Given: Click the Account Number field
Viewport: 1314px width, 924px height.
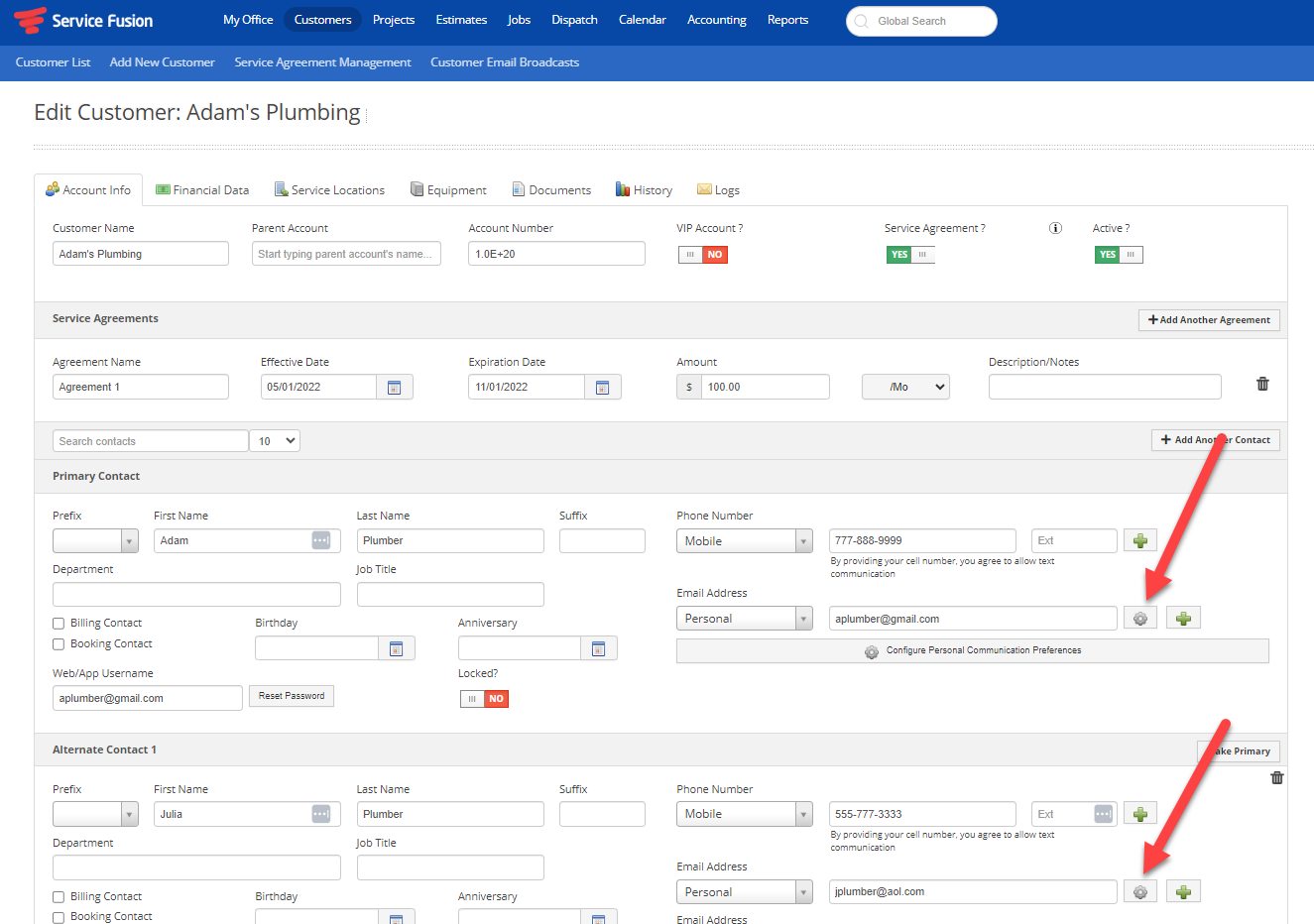Looking at the screenshot, I should (556, 254).
